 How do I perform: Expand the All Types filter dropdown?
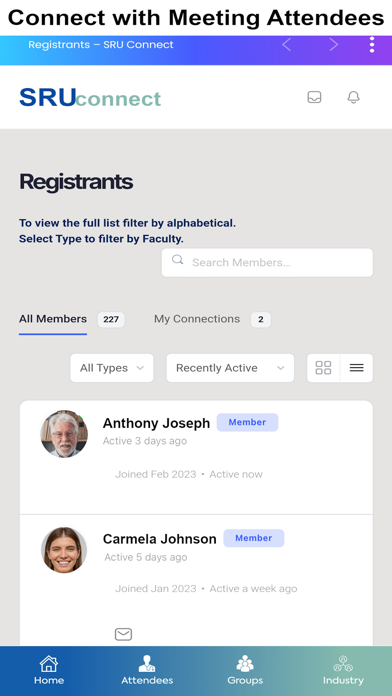(112, 368)
